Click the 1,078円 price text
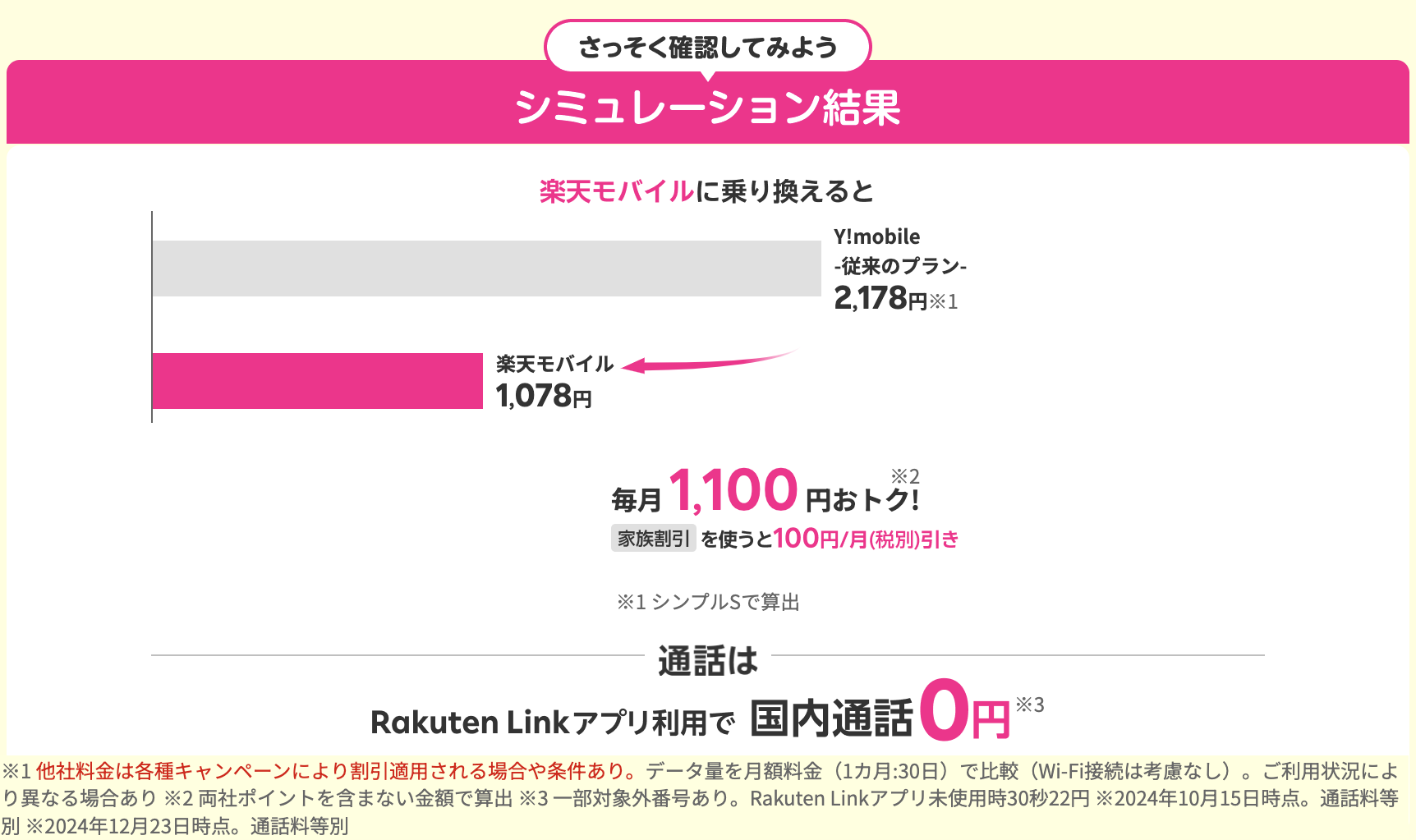The height and width of the screenshot is (840, 1416). pos(544,396)
